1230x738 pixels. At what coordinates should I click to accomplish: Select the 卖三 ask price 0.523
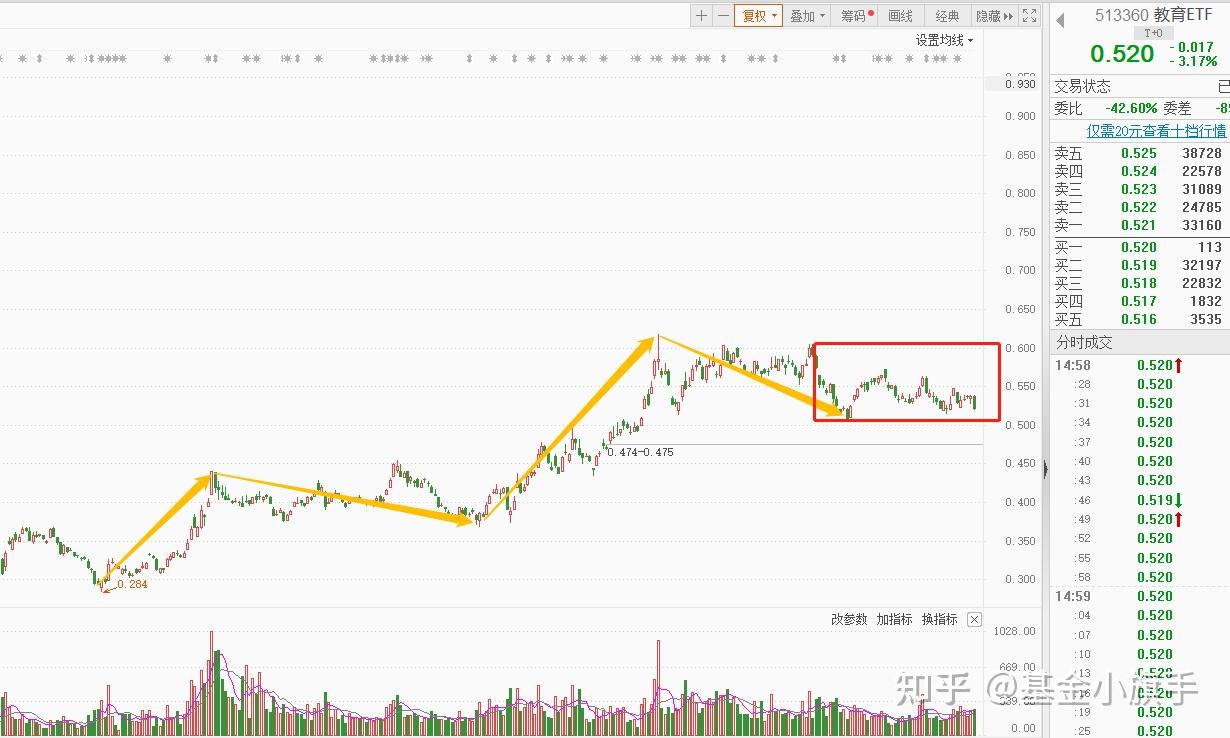click(1138, 189)
